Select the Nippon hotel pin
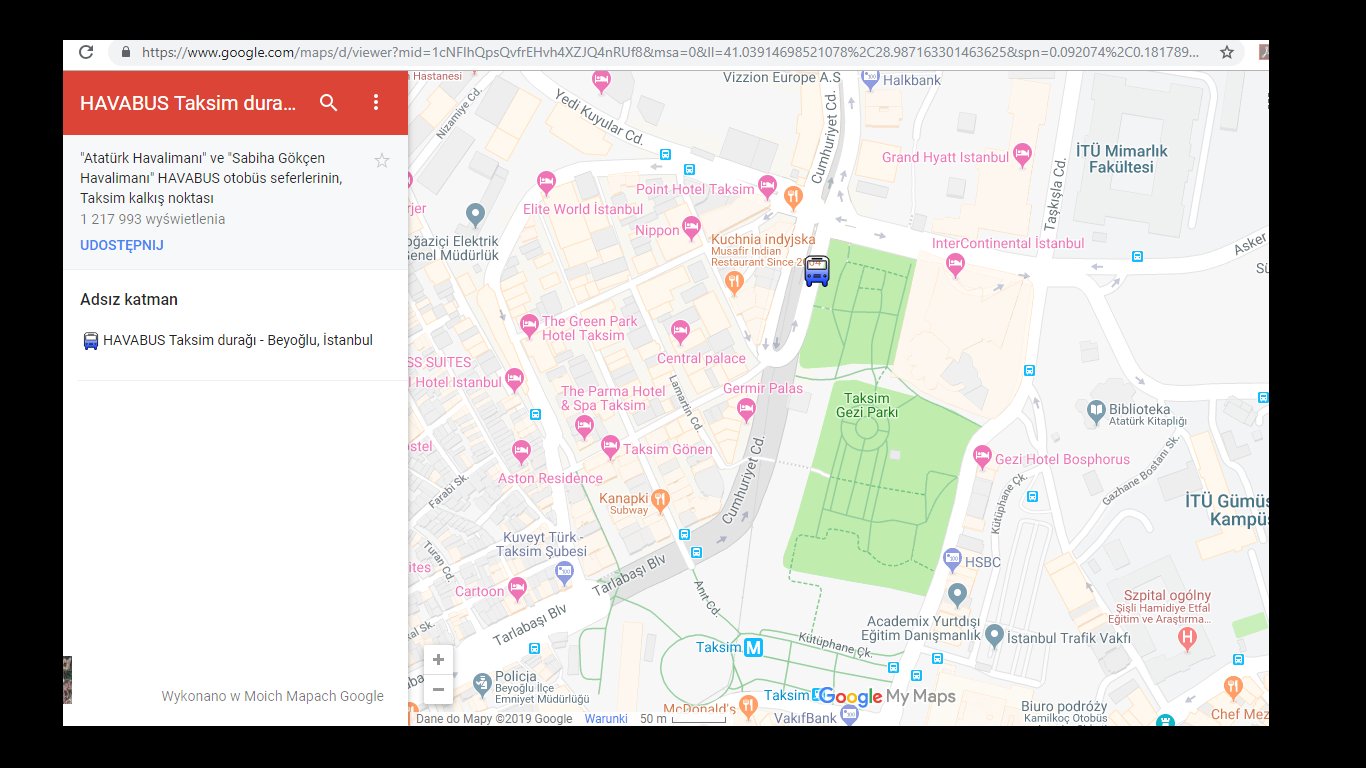Image resolution: width=1366 pixels, height=768 pixels. click(691, 227)
